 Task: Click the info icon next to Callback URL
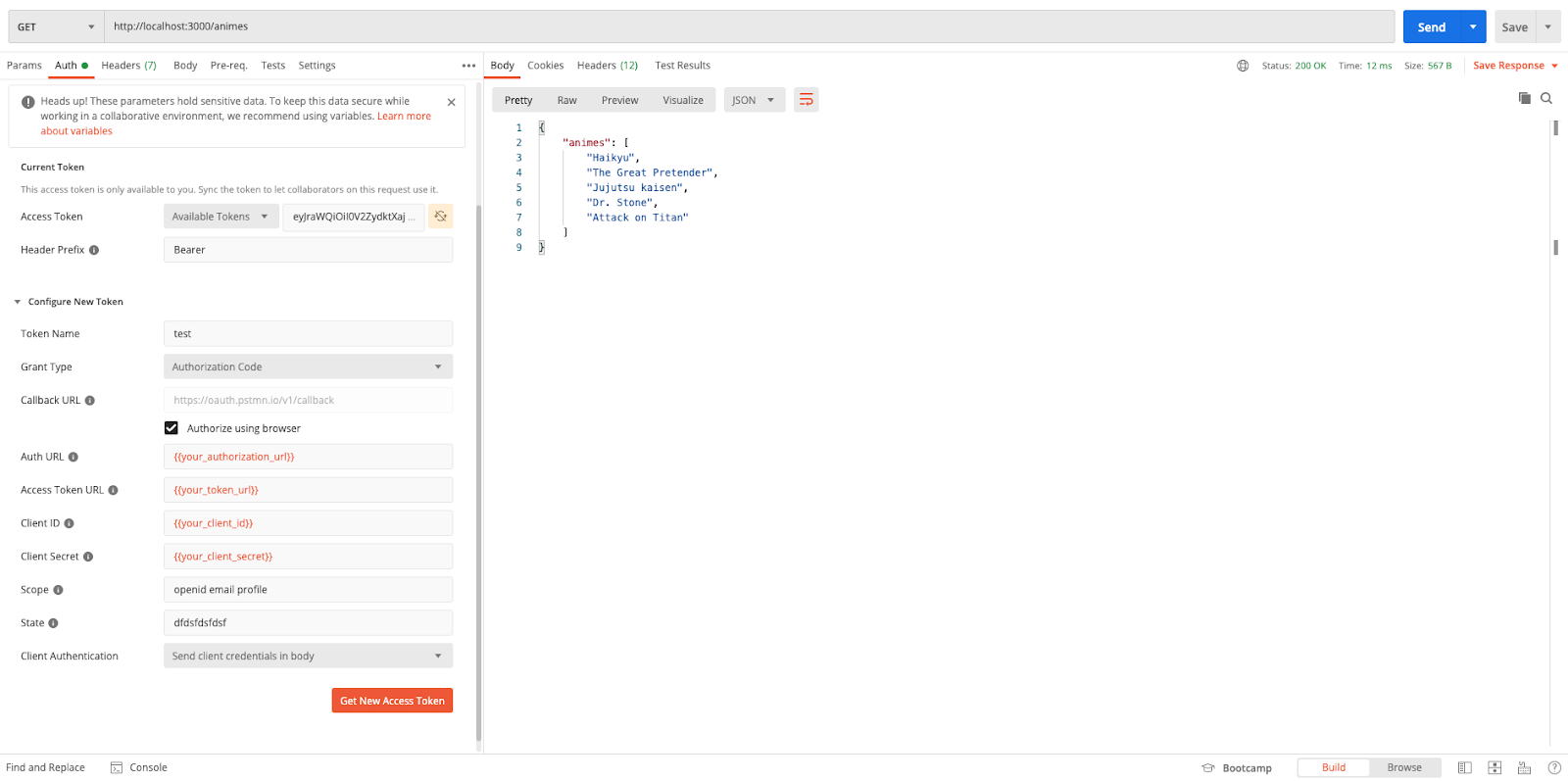point(90,401)
